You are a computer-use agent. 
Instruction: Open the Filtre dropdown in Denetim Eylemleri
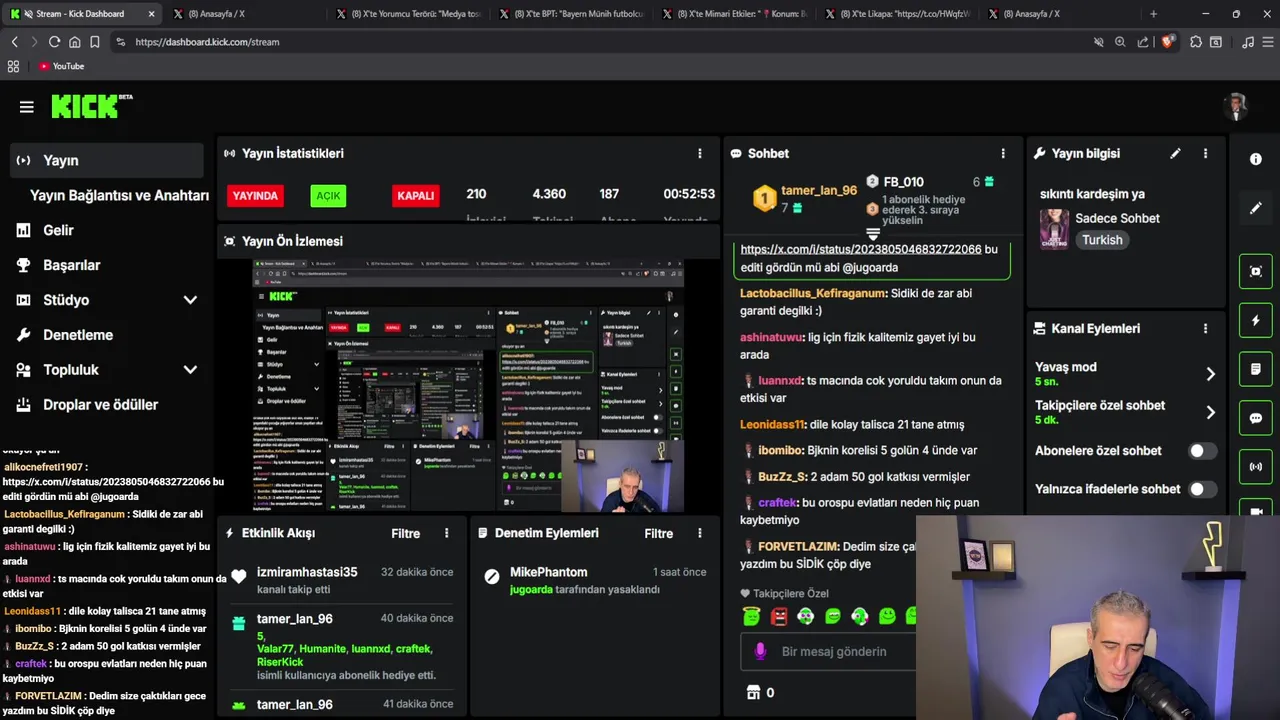point(658,533)
